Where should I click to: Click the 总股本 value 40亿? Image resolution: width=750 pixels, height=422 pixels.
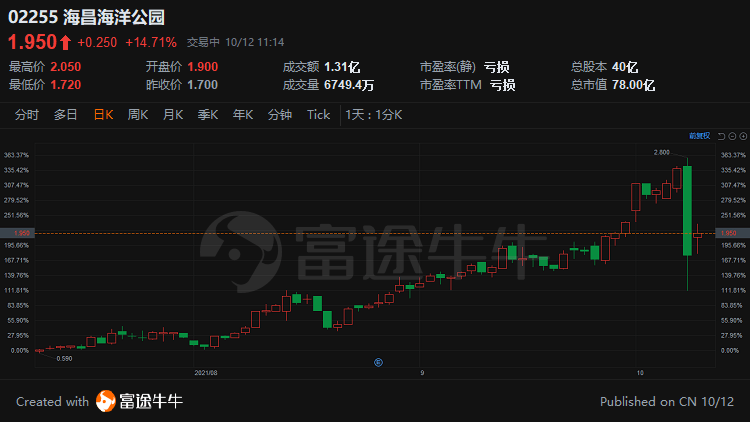(x=625, y=67)
